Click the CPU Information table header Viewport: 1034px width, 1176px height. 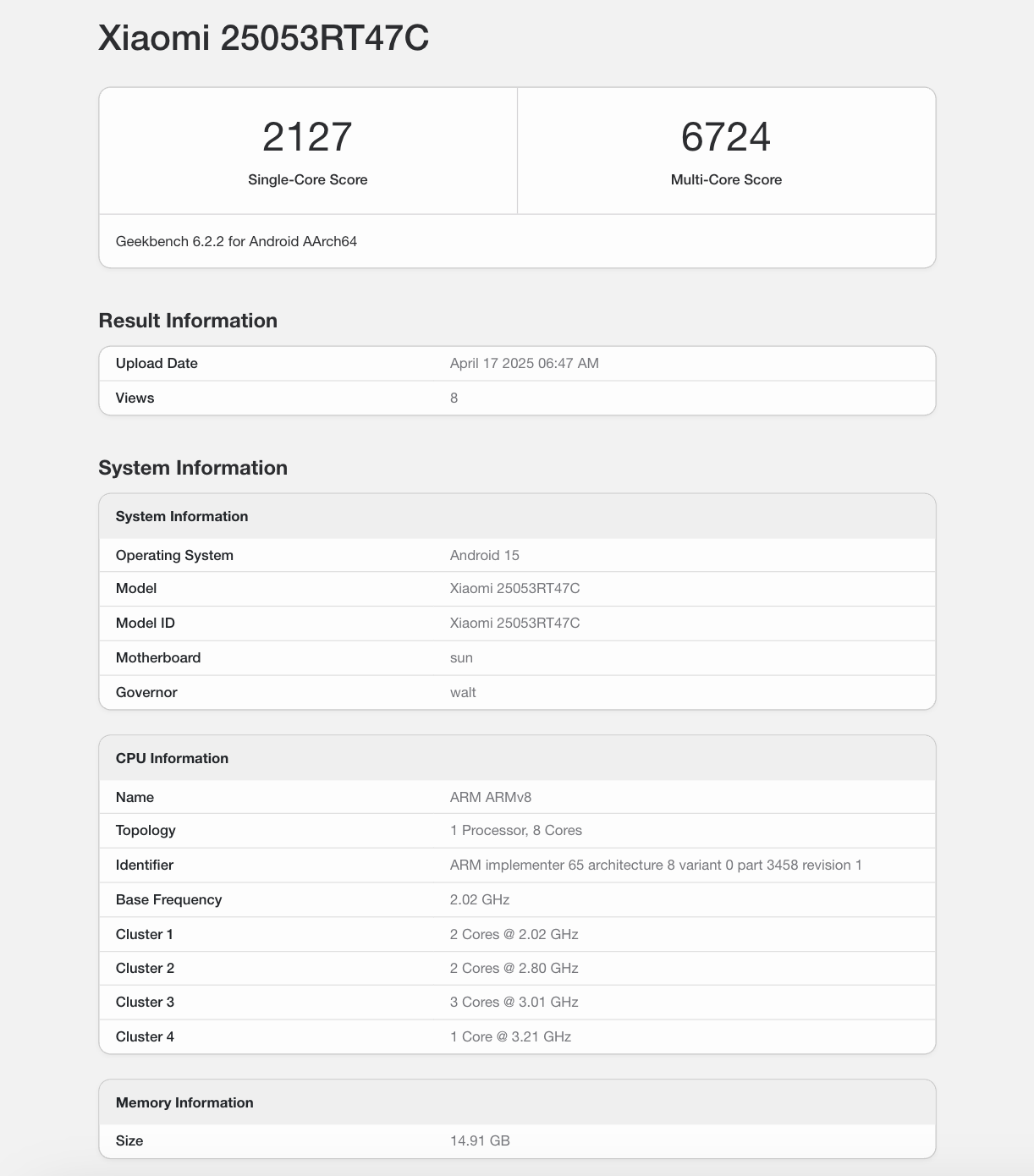(172, 758)
